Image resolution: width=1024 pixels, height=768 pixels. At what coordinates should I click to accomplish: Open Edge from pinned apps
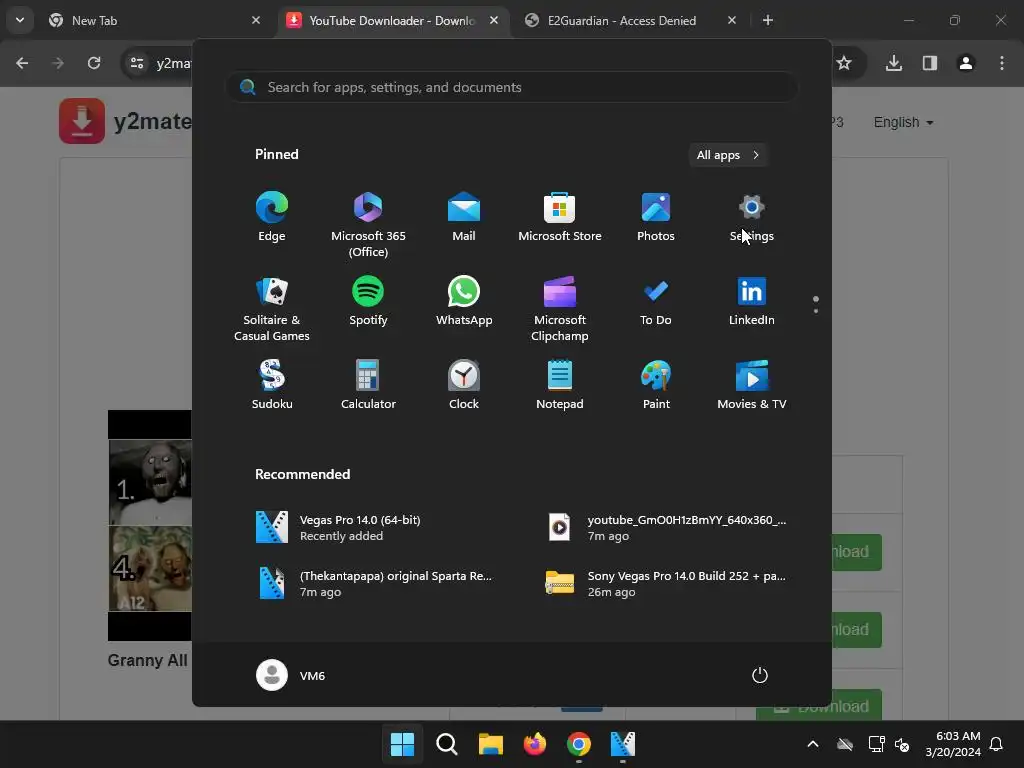click(x=272, y=217)
